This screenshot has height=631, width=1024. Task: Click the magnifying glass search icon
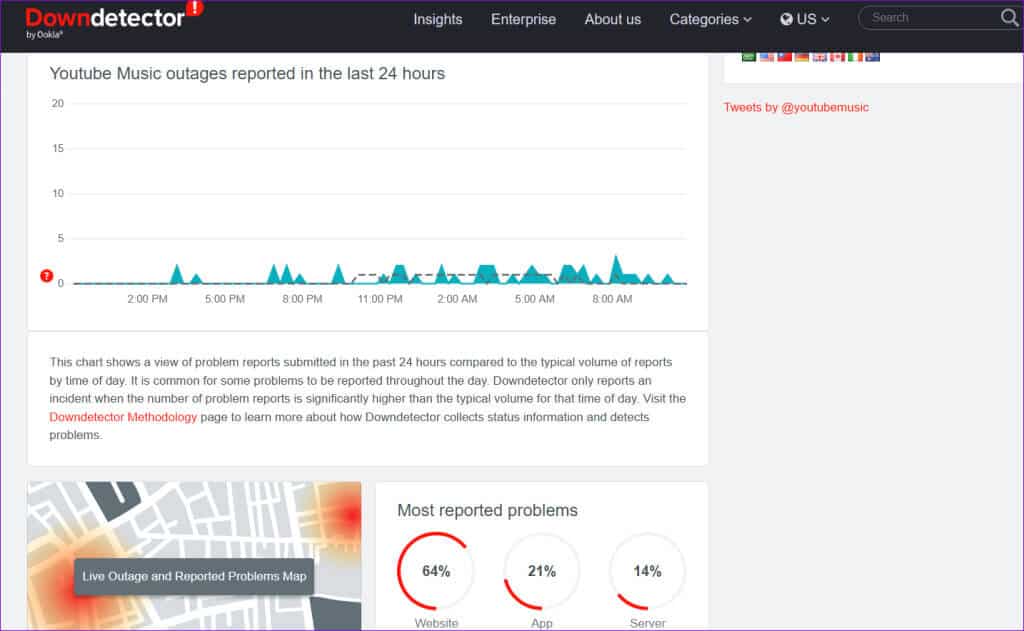tap(1009, 18)
